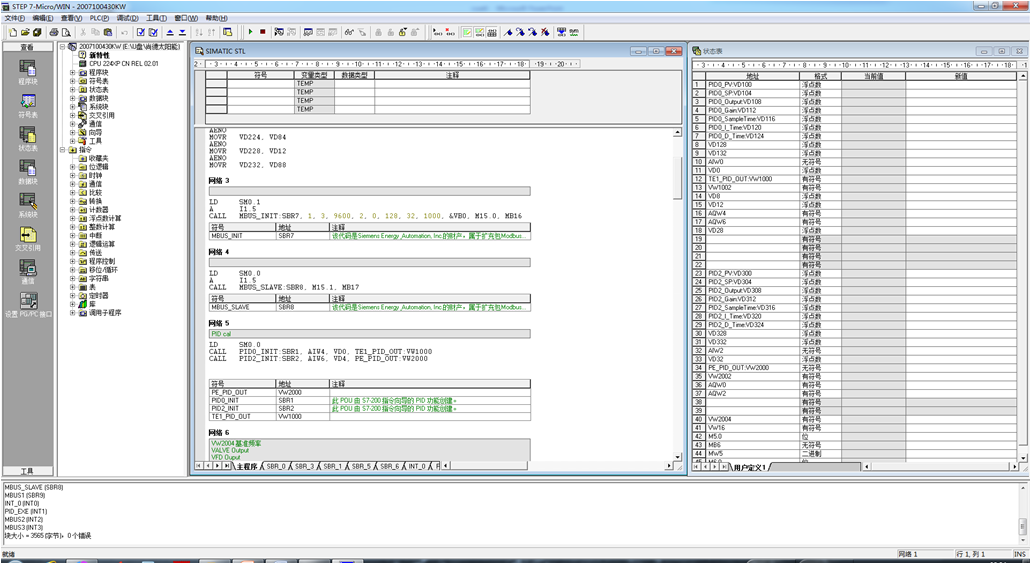The width and height of the screenshot is (1031, 564).
Task: Expand the 定时器 instruction folder
Action: pos(73,296)
